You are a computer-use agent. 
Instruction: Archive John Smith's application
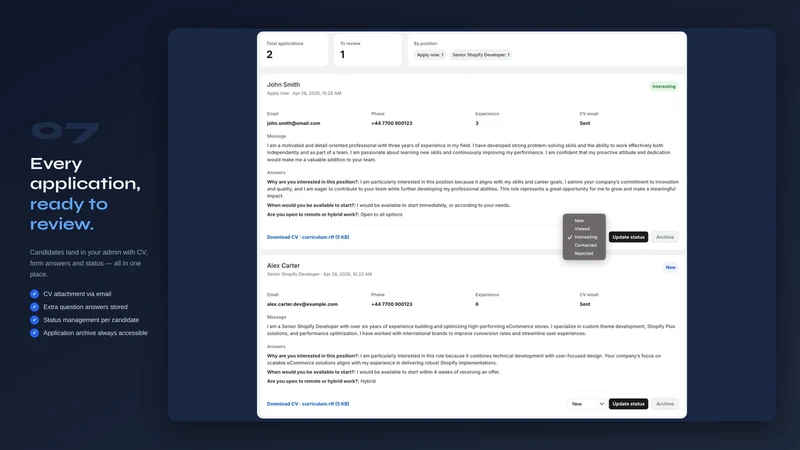coord(664,237)
